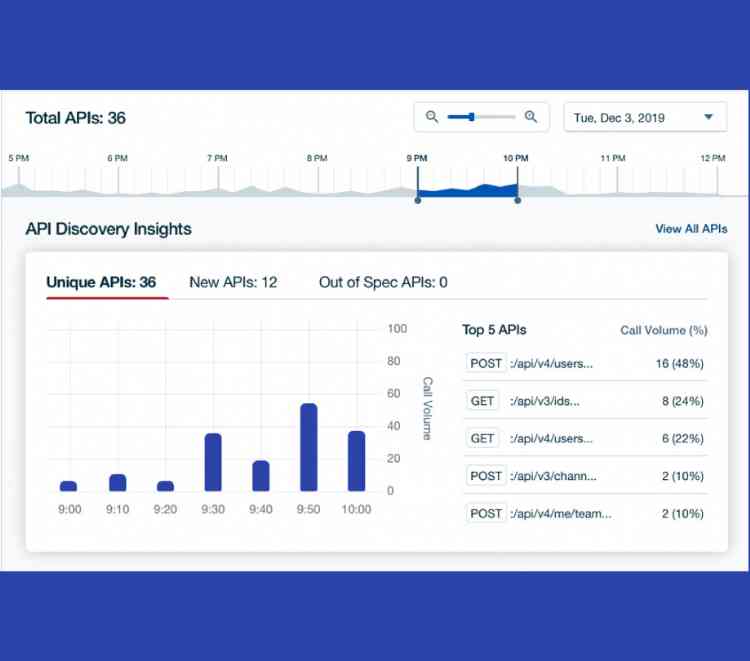The width and height of the screenshot is (750, 661).
Task: Switch to the Out of Spec APIs: 0 tab
Action: (383, 282)
